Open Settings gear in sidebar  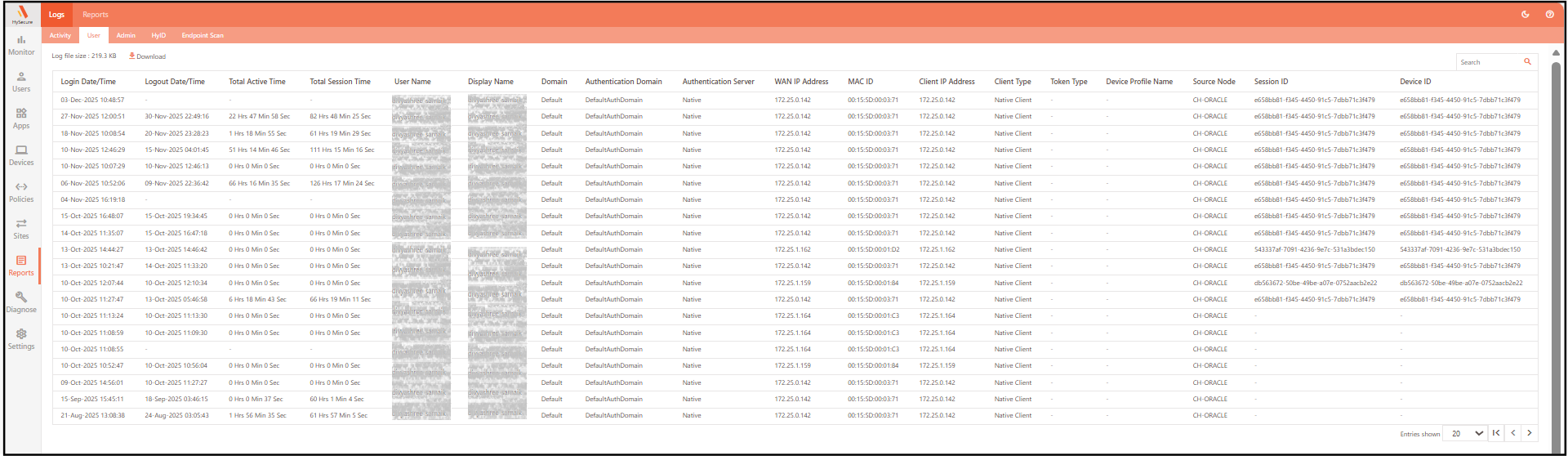[21, 338]
